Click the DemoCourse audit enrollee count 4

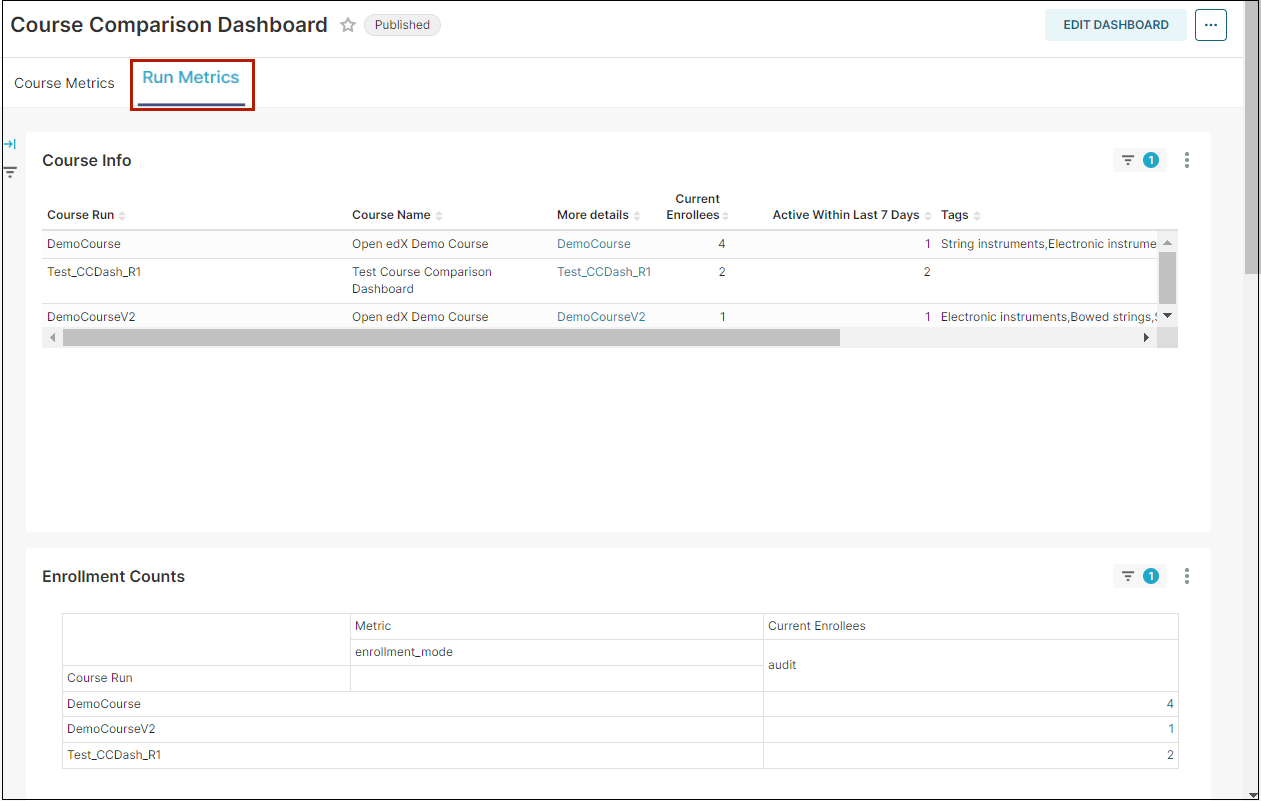1170,704
